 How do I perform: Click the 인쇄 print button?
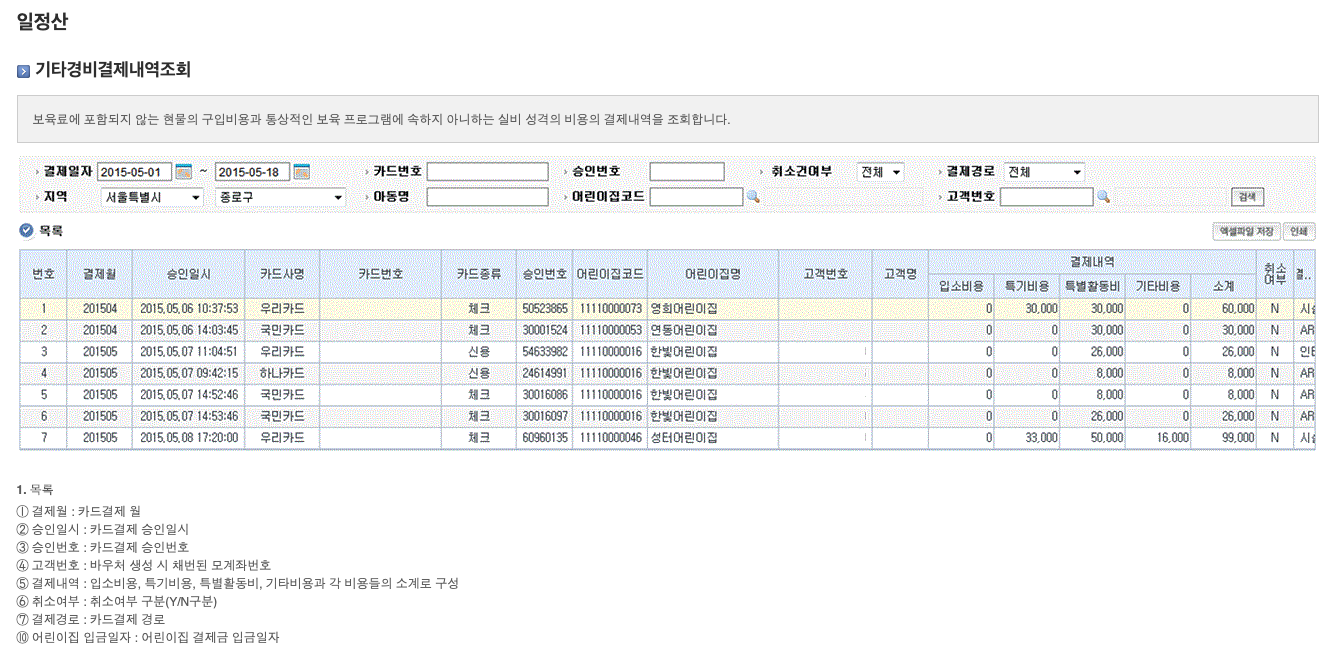point(1299,231)
